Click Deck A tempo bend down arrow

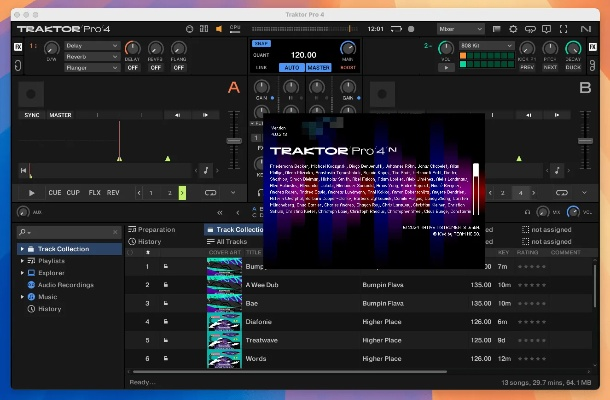(177, 115)
